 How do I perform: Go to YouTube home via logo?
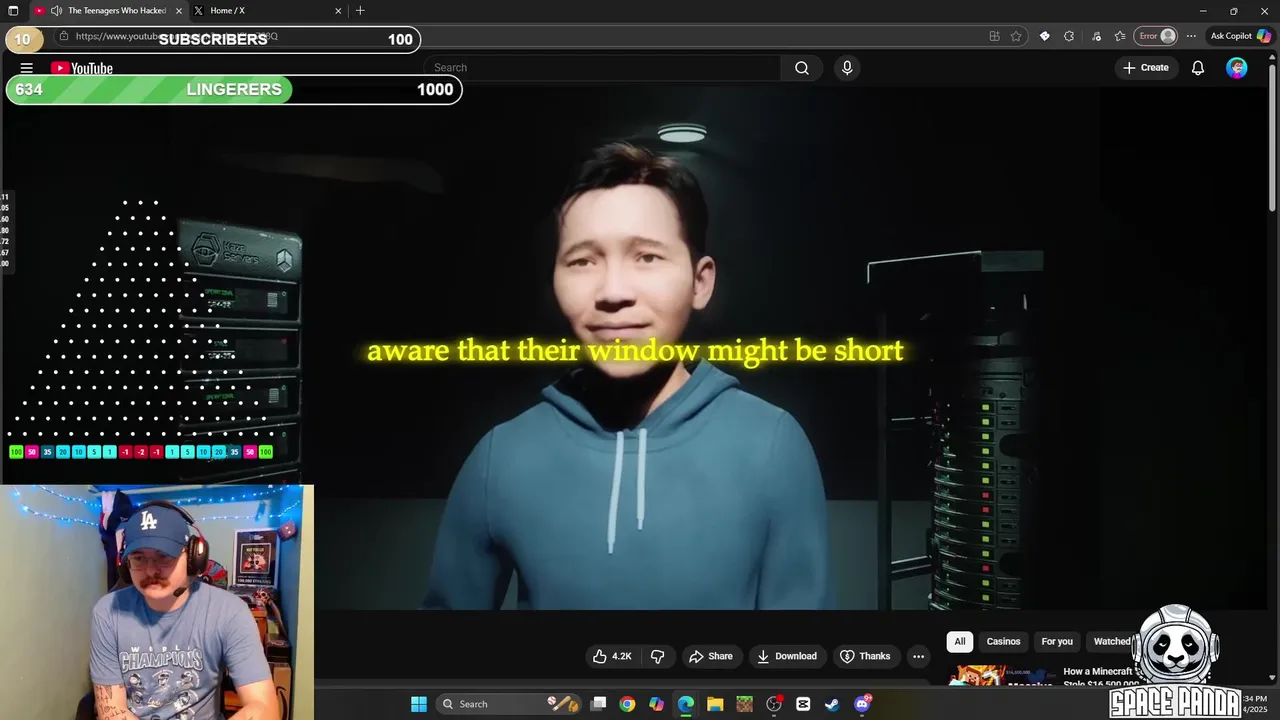(82, 68)
